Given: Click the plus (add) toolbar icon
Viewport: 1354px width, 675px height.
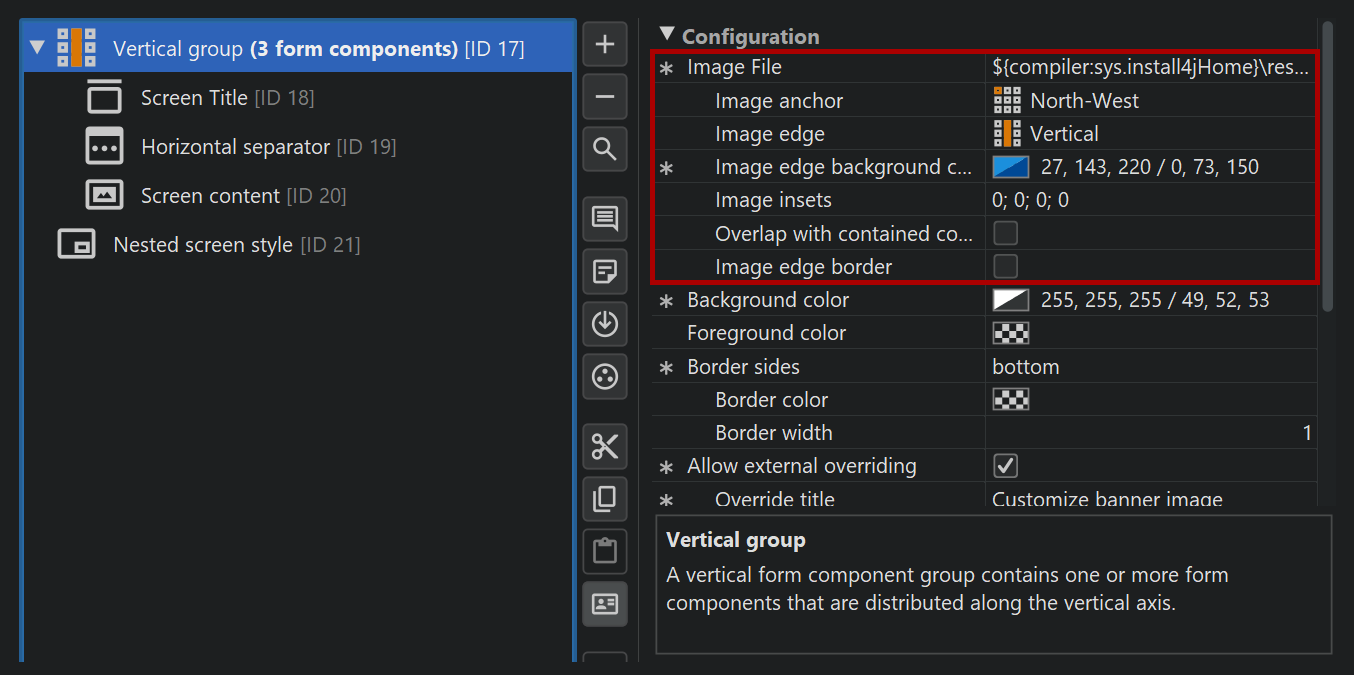Looking at the screenshot, I should (x=605, y=45).
